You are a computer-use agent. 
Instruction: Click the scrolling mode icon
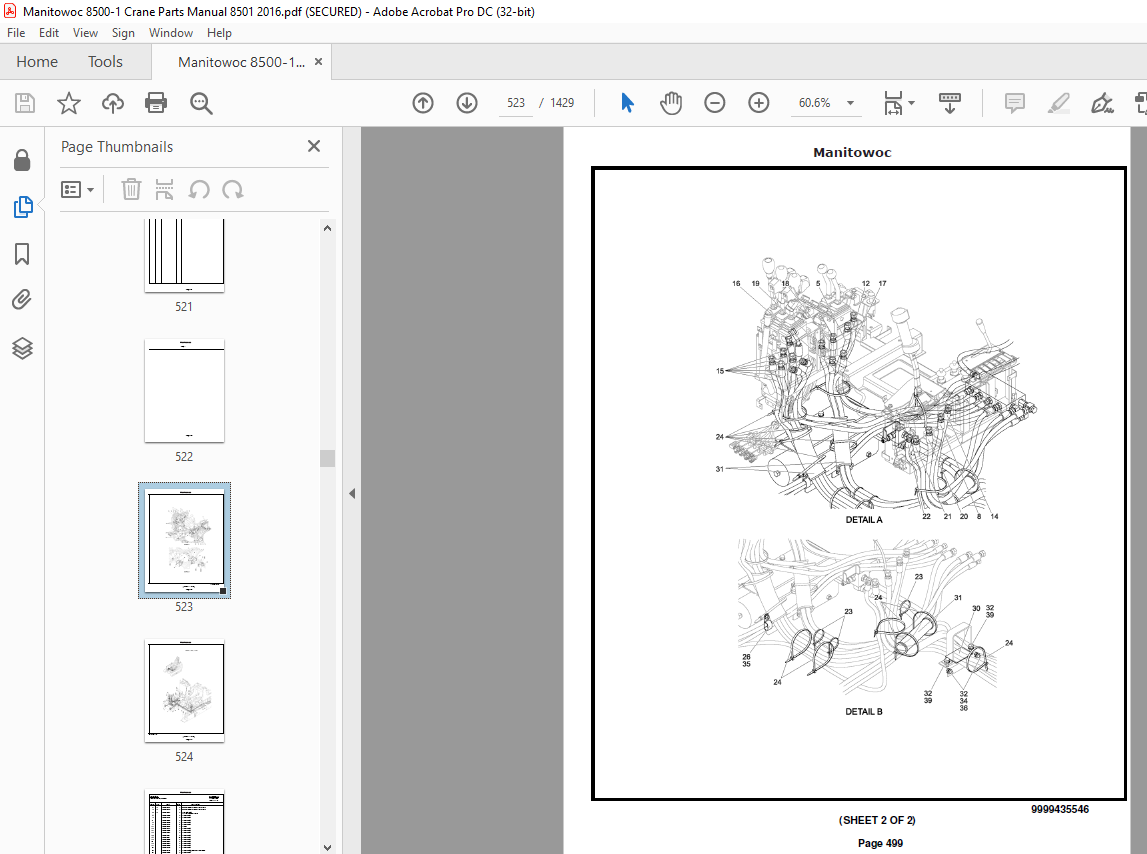tap(949, 103)
